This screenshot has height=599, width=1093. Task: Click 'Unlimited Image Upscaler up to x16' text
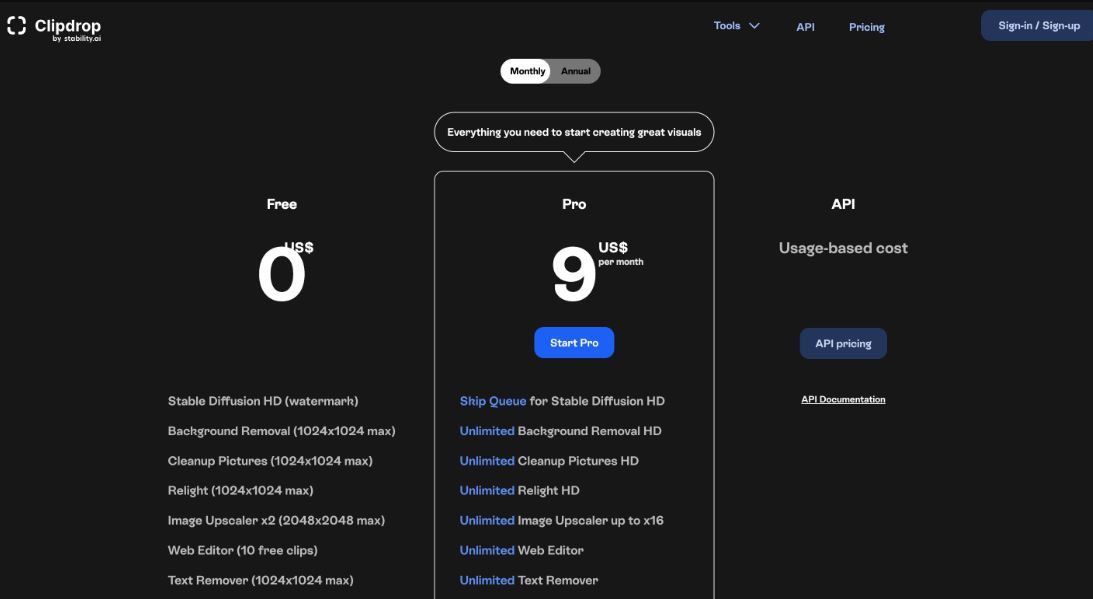click(562, 521)
